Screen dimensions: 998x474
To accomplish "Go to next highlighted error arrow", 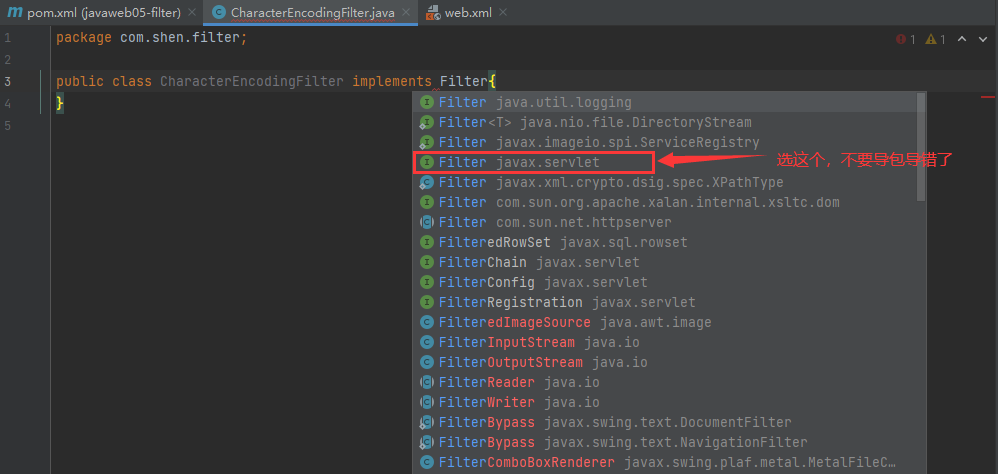I will [983, 39].
